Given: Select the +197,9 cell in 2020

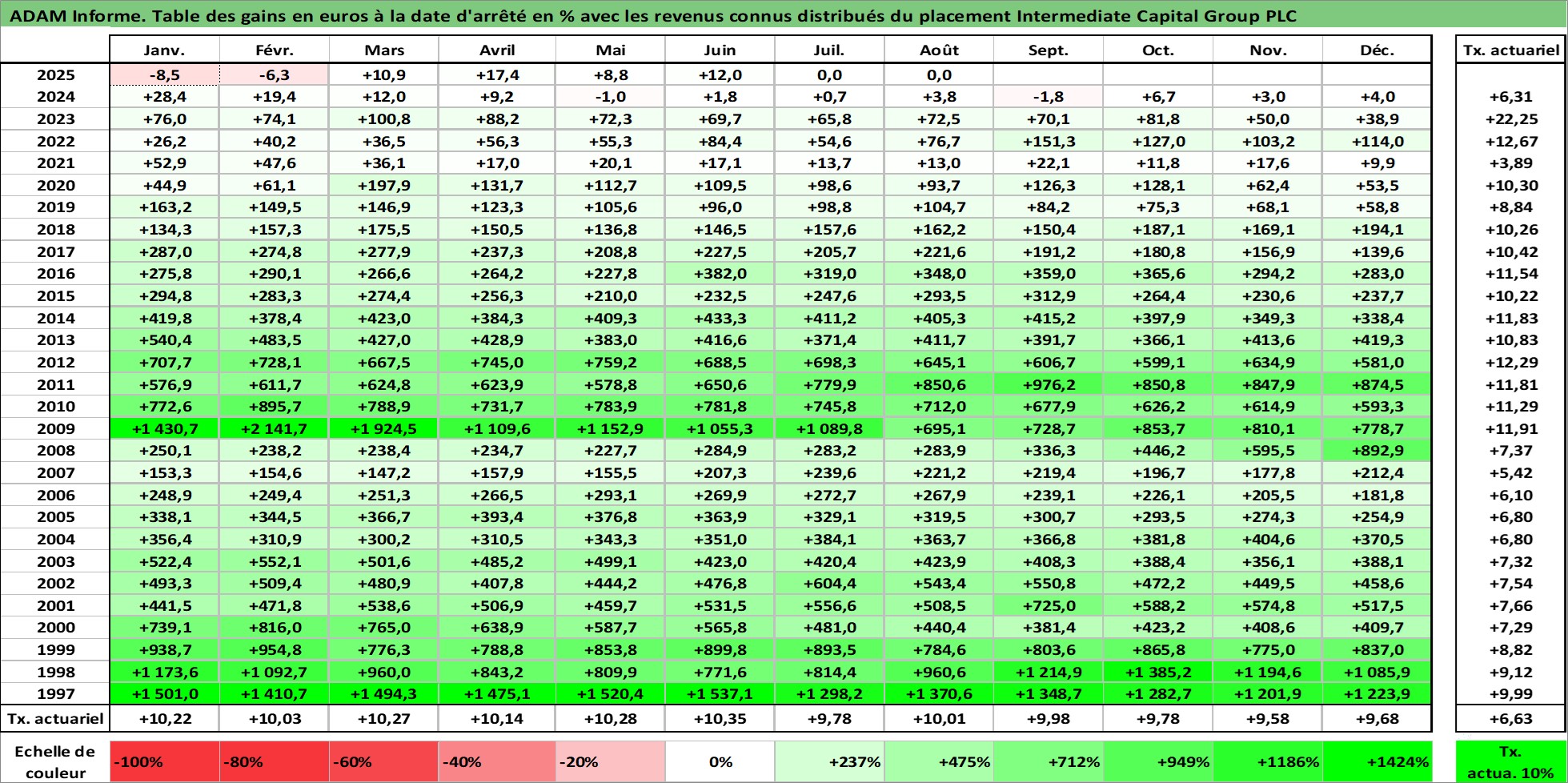Looking at the screenshot, I should [x=383, y=185].
